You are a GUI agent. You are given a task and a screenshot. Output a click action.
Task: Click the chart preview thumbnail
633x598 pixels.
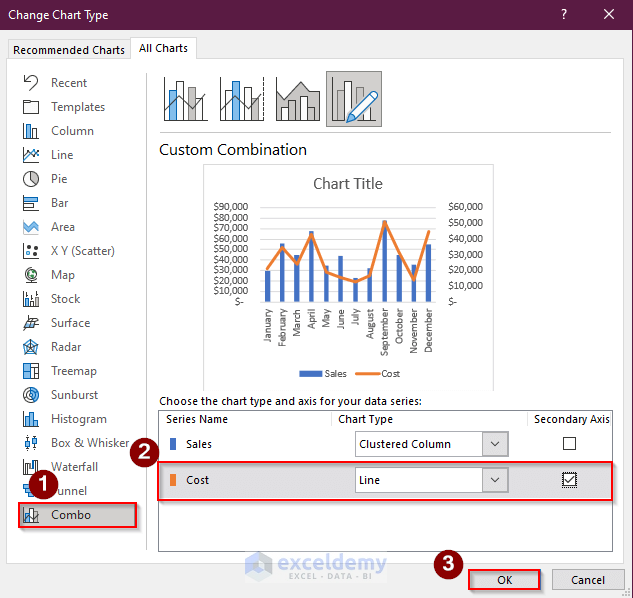(348, 277)
